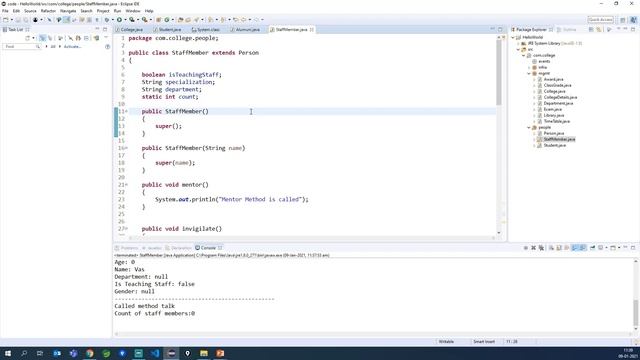Image resolution: width=640 pixels, height=360 pixels.
Task: Click the Quick Access field
Action: pos(600,20)
